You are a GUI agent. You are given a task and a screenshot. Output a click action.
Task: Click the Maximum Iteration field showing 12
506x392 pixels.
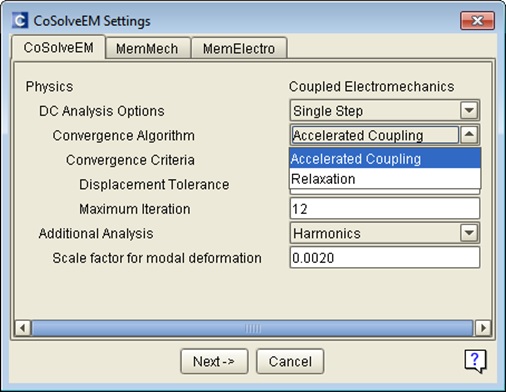(385, 208)
